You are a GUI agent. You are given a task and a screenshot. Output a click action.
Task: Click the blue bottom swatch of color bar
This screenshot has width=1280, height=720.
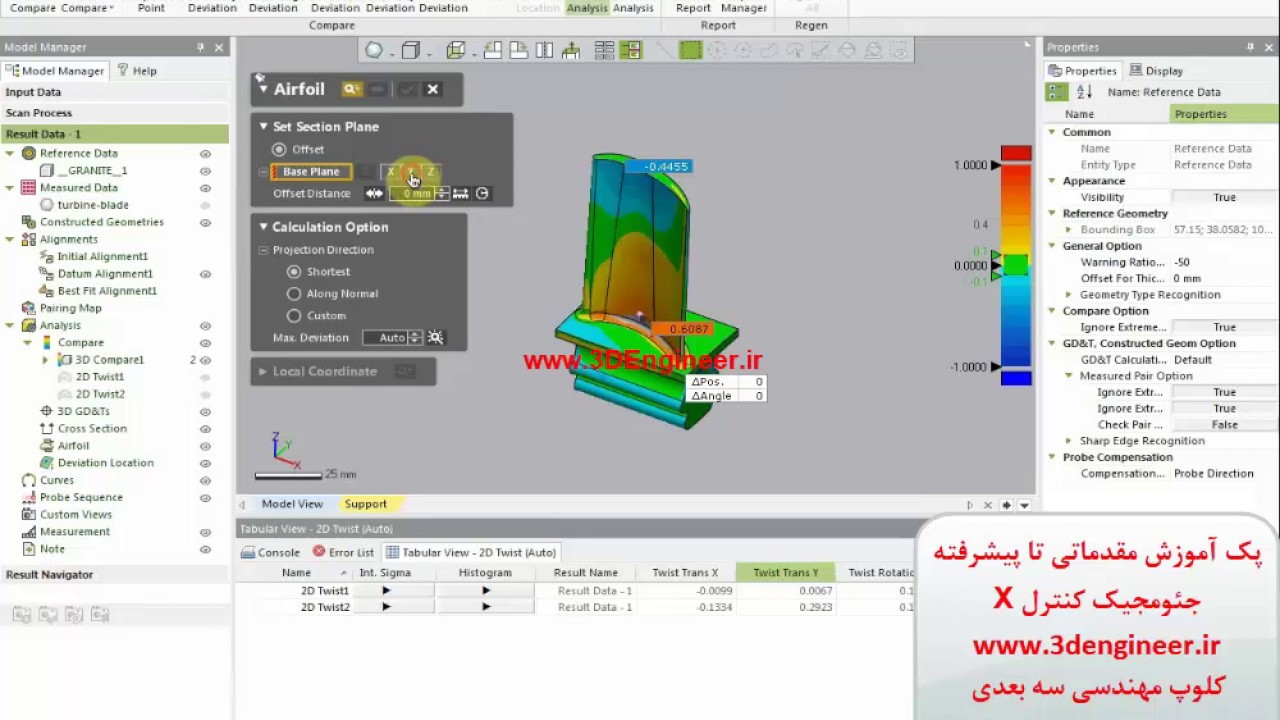click(1016, 378)
